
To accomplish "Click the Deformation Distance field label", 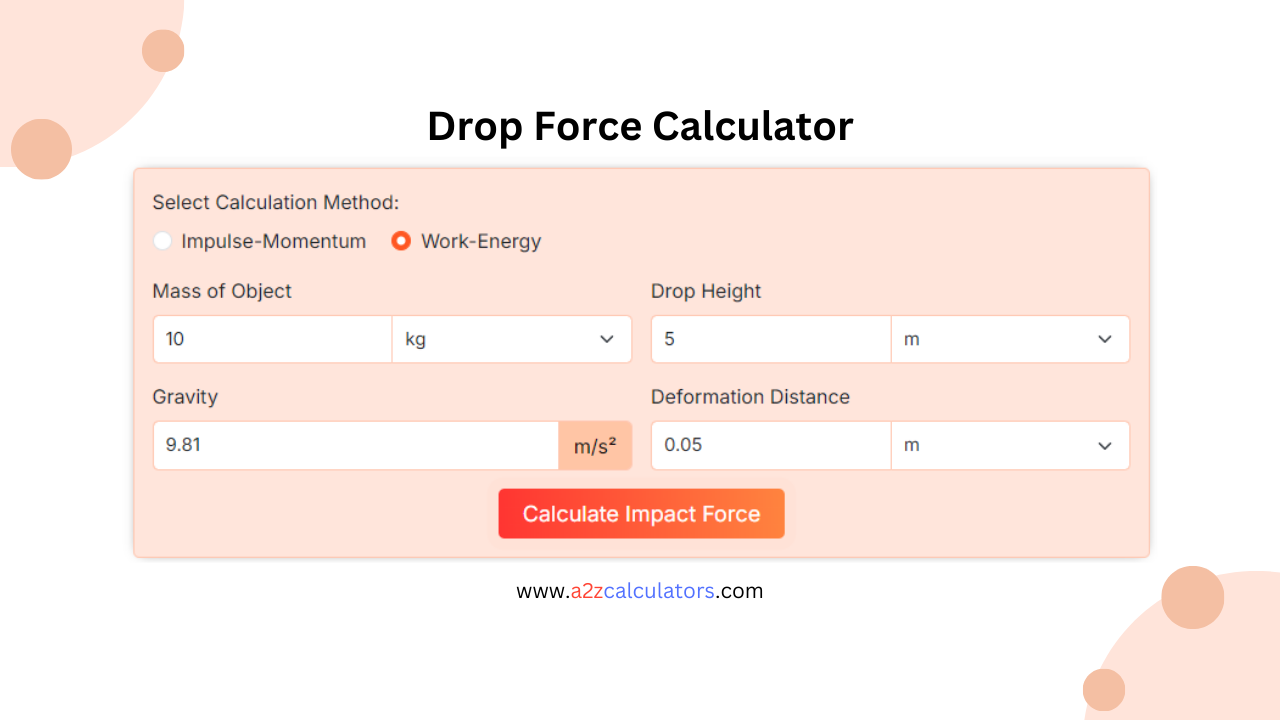I will pos(751,397).
